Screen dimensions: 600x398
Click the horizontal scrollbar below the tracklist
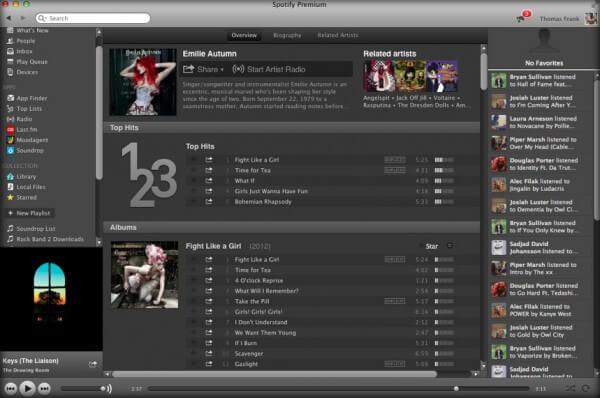(x=274, y=374)
